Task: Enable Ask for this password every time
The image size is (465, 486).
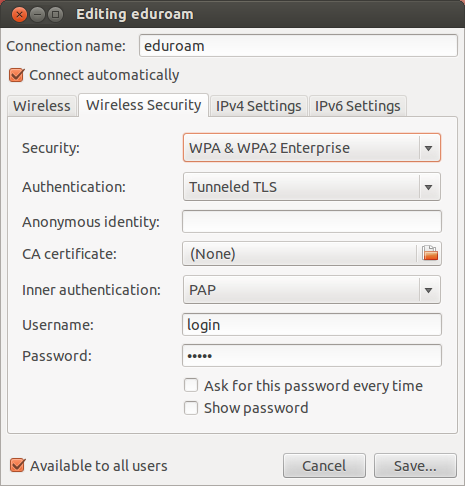Action: (x=191, y=385)
